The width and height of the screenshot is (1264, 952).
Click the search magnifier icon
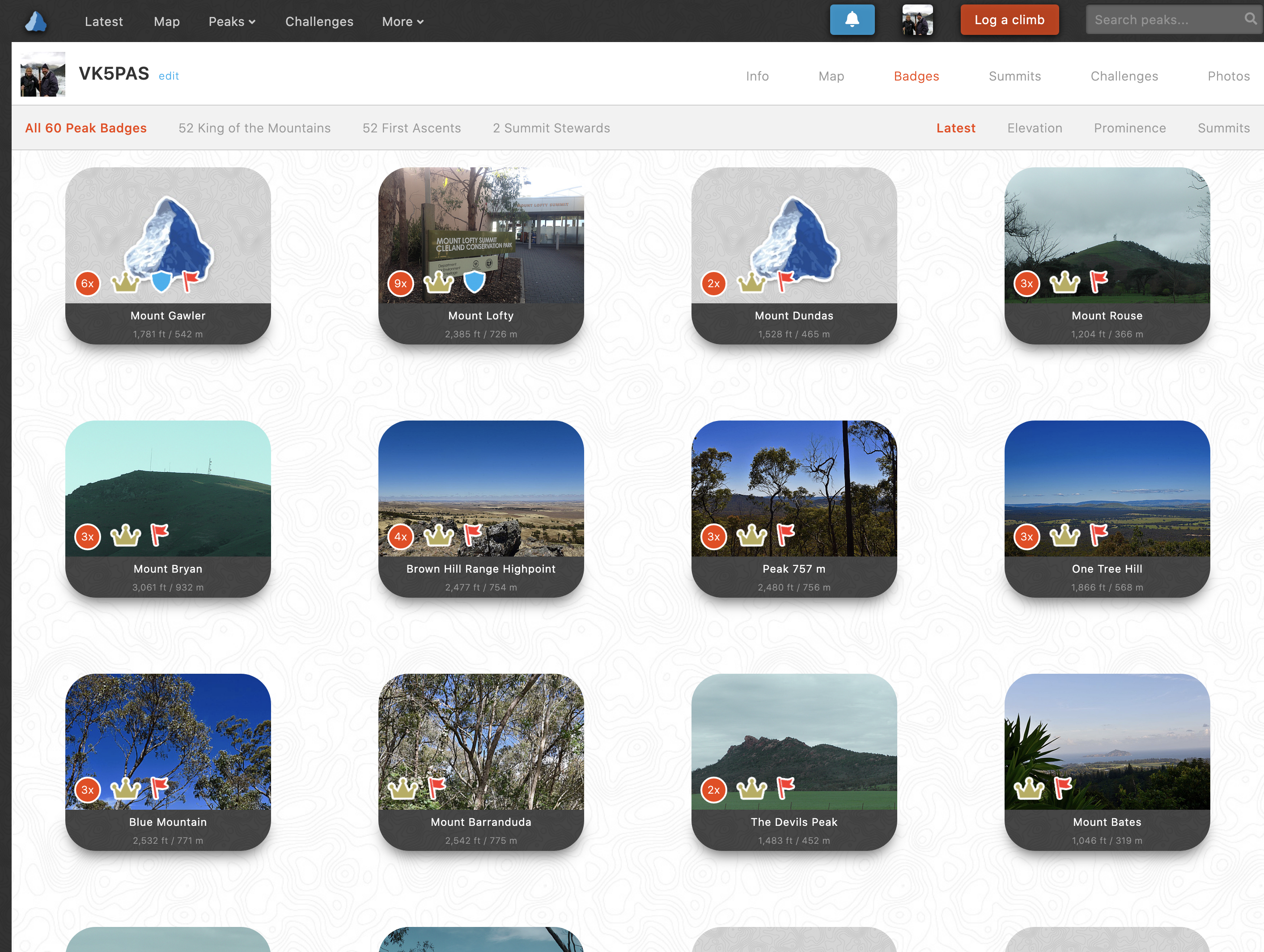tap(1250, 19)
